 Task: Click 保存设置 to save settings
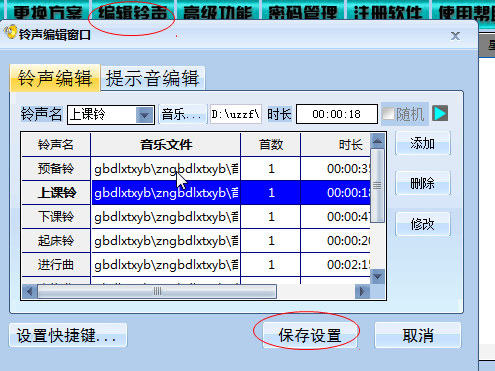click(310, 335)
